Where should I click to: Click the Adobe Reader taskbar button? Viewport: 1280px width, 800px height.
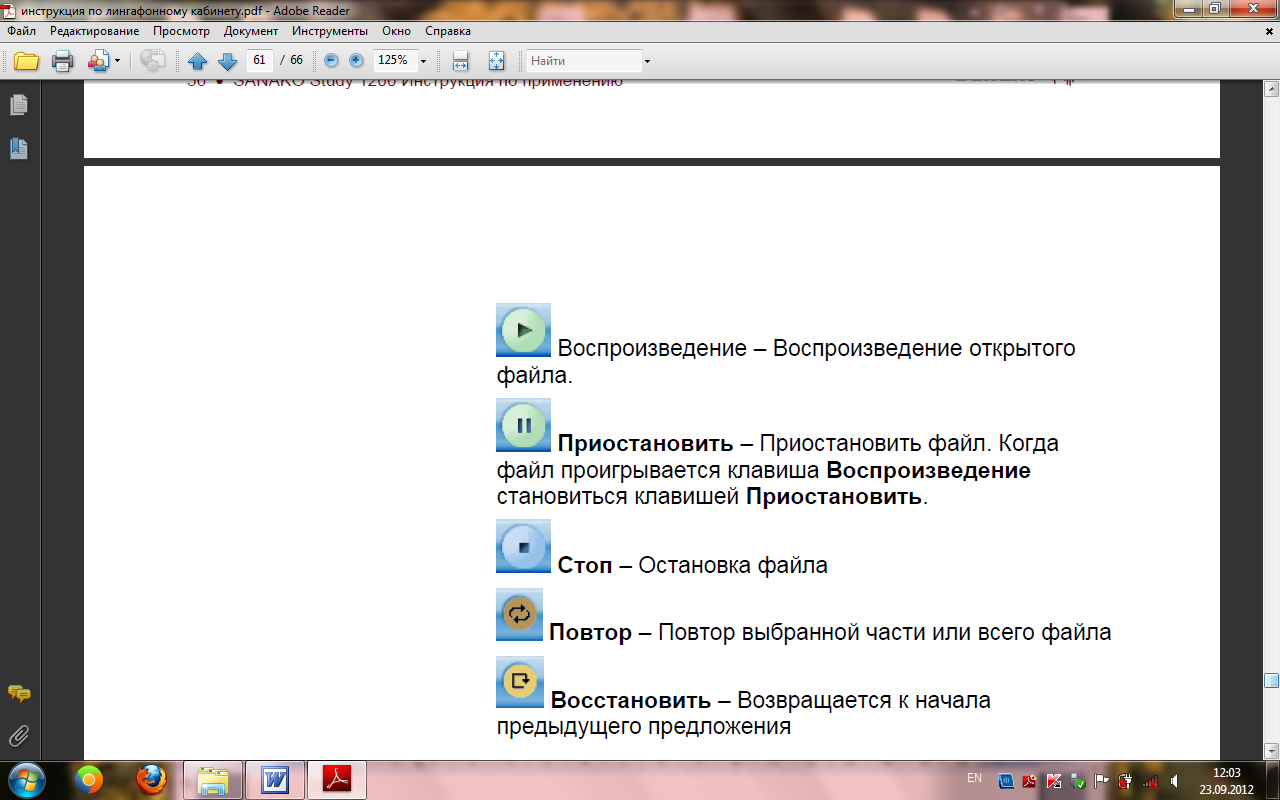337,779
